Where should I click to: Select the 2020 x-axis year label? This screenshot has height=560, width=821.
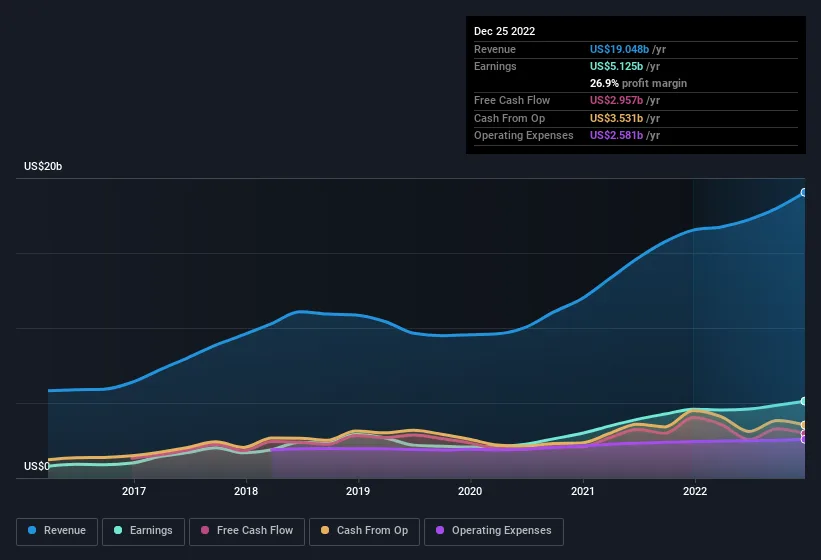pos(470,491)
